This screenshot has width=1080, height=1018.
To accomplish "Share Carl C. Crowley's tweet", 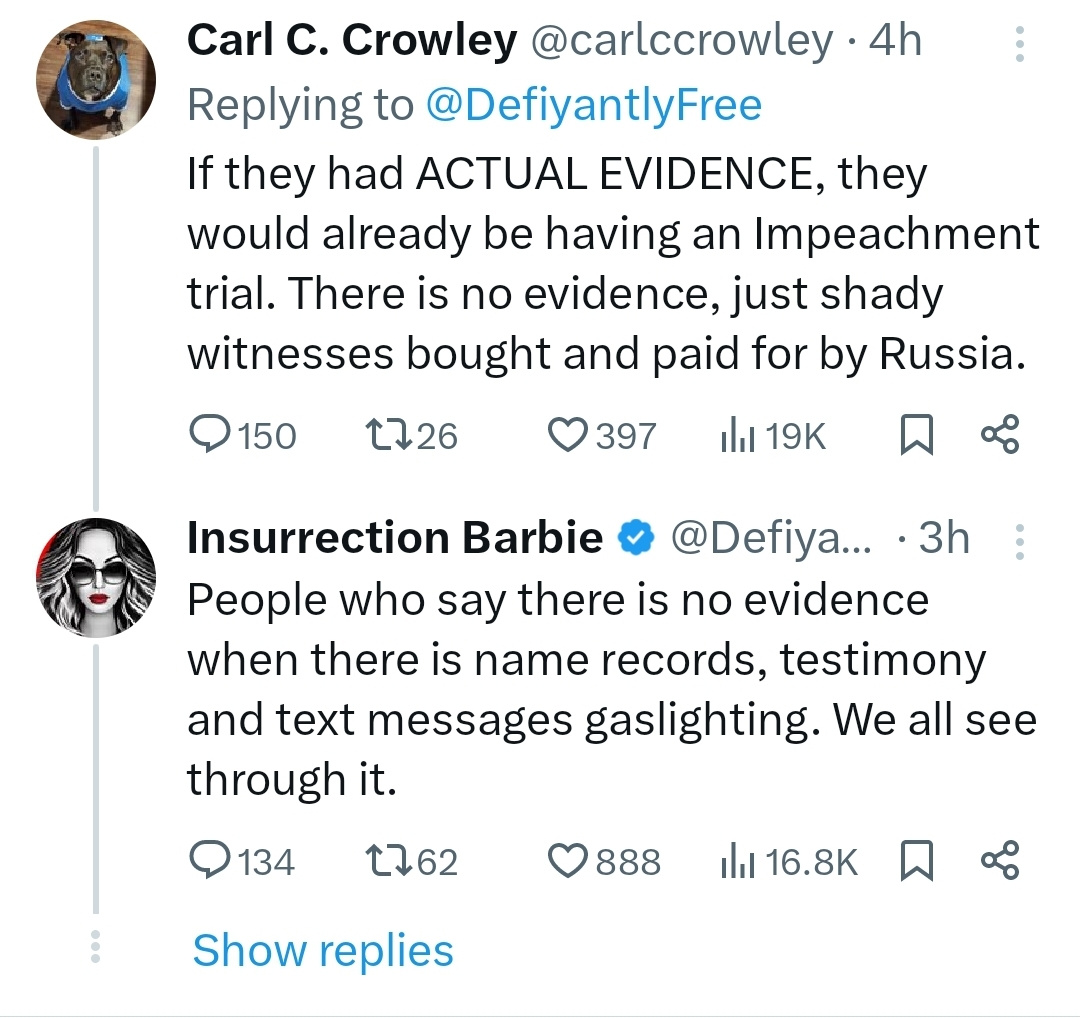I will pyautogui.click(x=1000, y=435).
